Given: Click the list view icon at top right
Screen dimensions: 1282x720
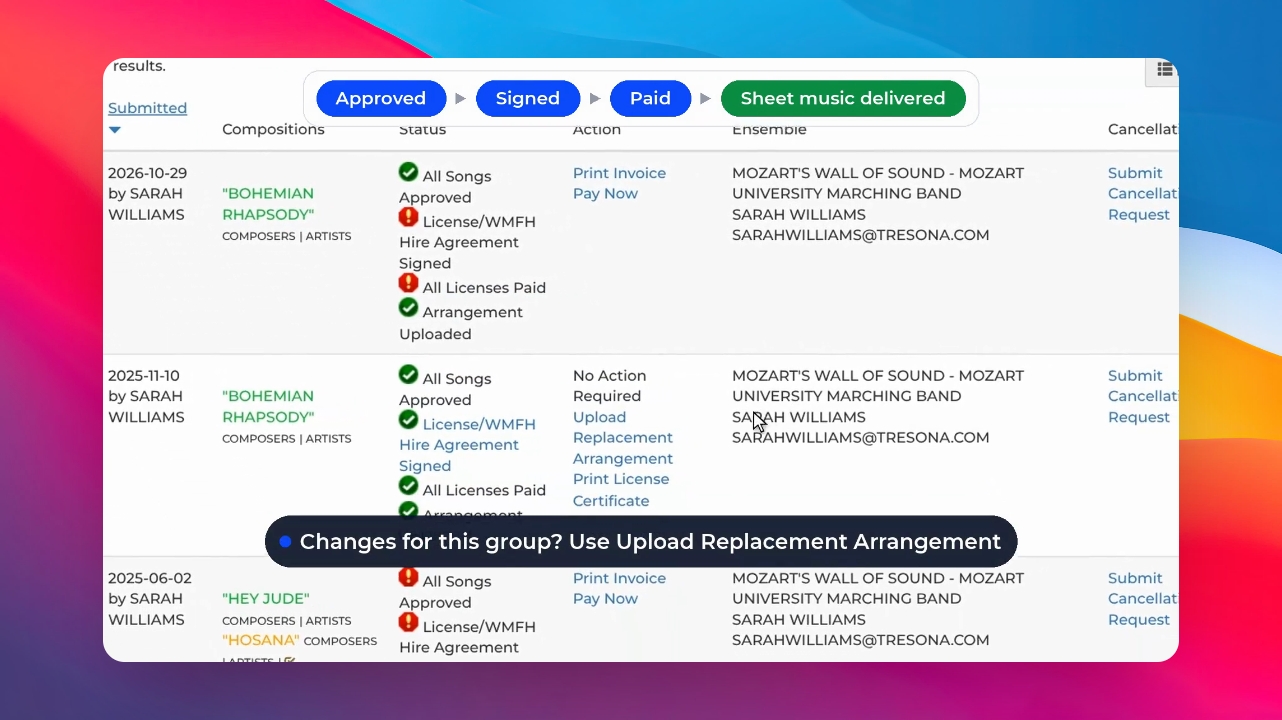Looking at the screenshot, I should click(x=1164, y=69).
